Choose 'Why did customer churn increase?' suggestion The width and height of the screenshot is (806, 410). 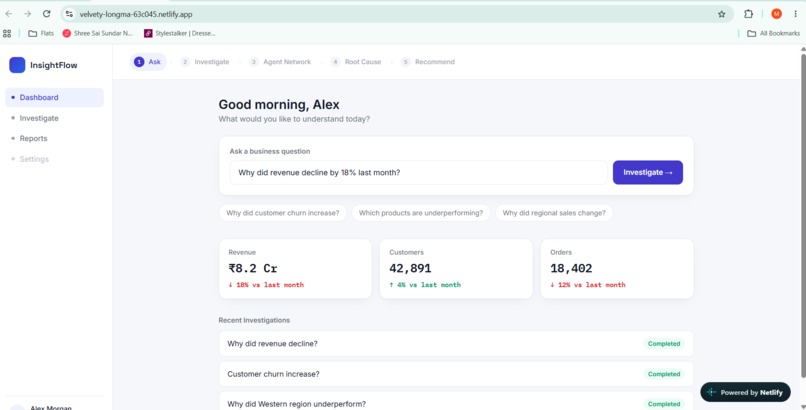[x=283, y=213]
